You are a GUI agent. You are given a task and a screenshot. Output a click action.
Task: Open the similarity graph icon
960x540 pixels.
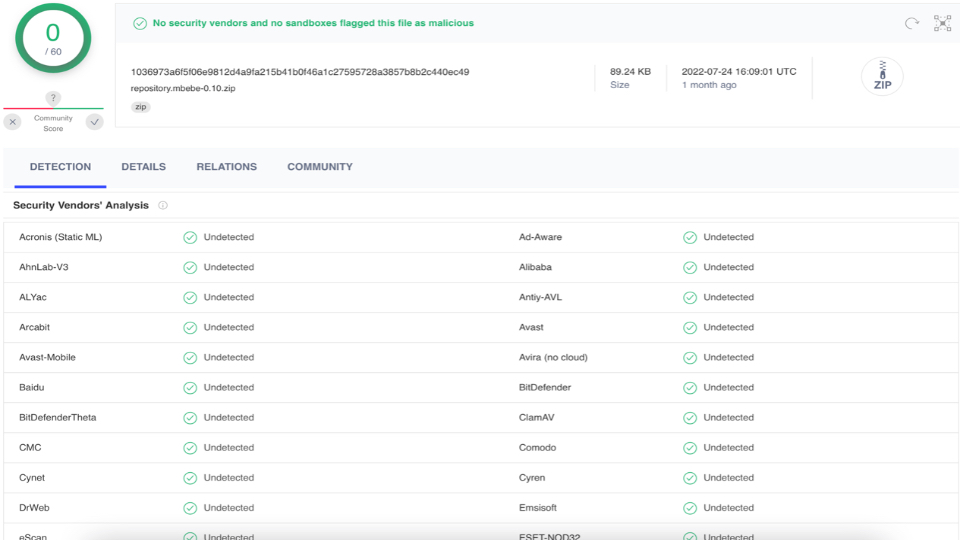[942, 23]
